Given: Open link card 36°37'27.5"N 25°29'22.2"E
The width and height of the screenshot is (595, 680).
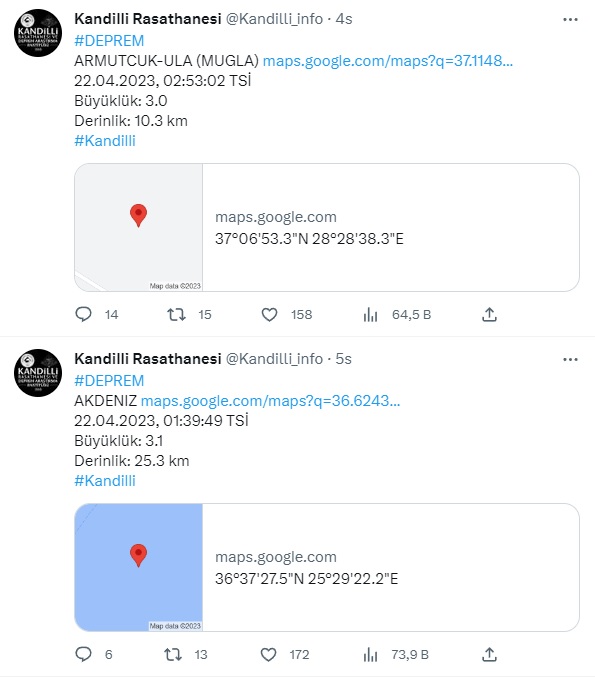Looking at the screenshot, I should tap(327, 567).
